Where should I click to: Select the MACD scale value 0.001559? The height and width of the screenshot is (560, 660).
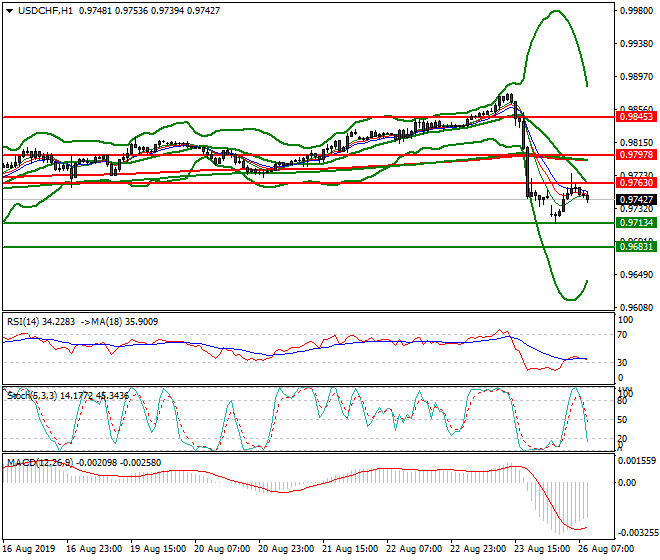point(636,461)
